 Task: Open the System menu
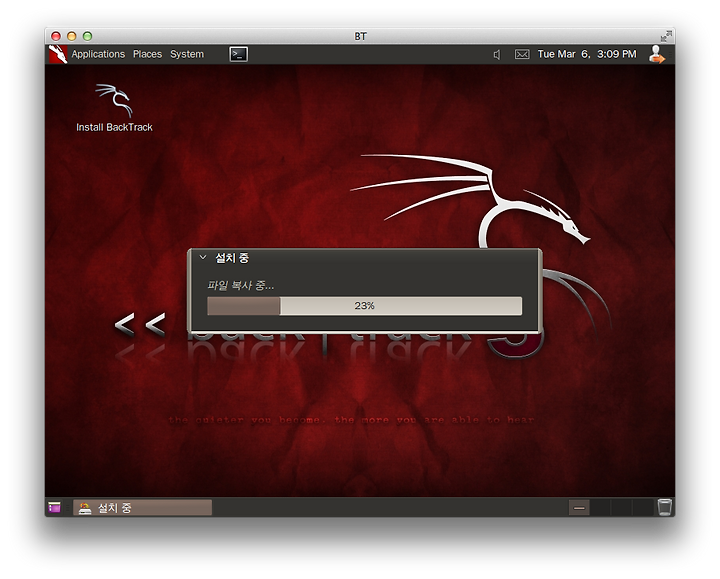(x=187, y=54)
